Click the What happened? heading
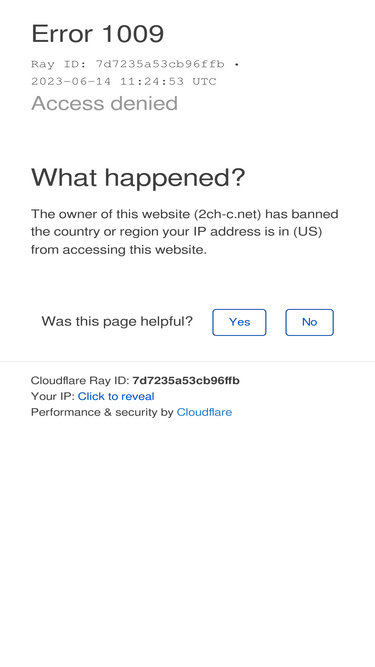This screenshot has height=667, width=375. [x=138, y=177]
